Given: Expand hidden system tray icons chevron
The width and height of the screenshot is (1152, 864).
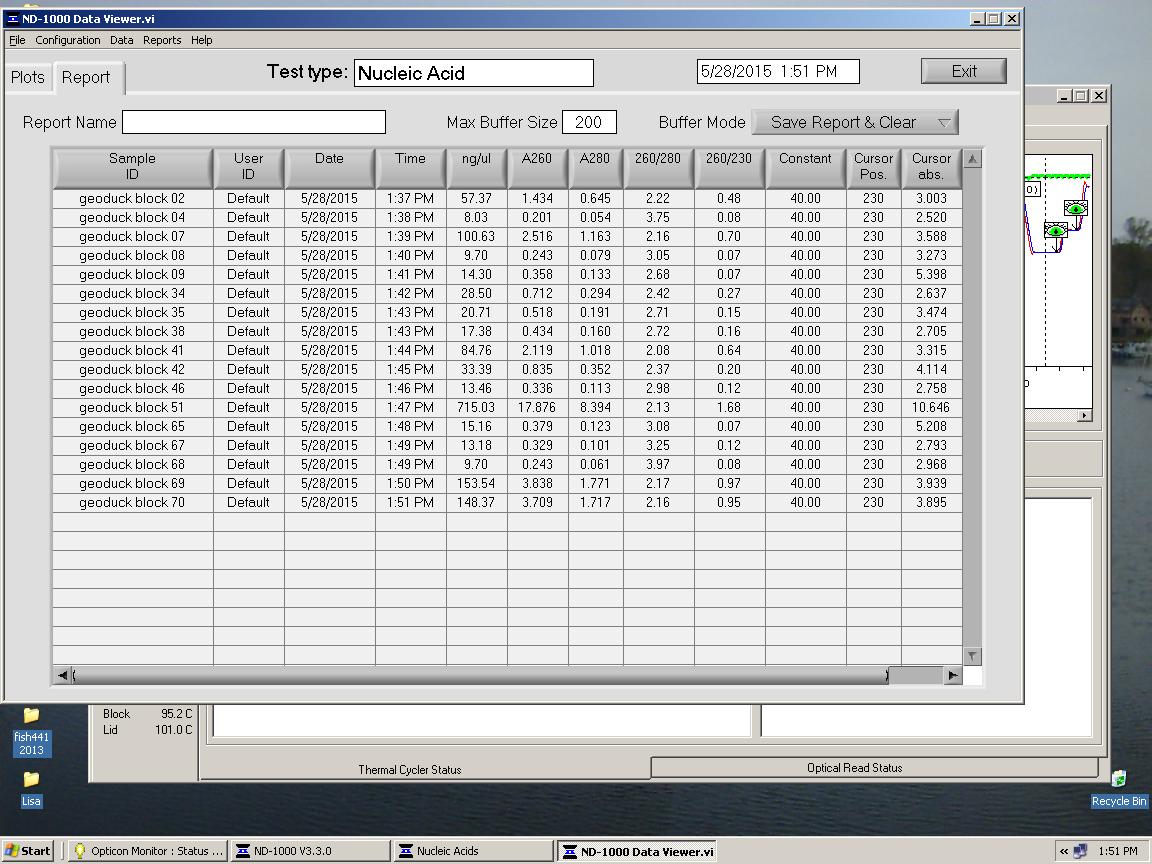Looking at the screenshot, I should click(1064, 851).
